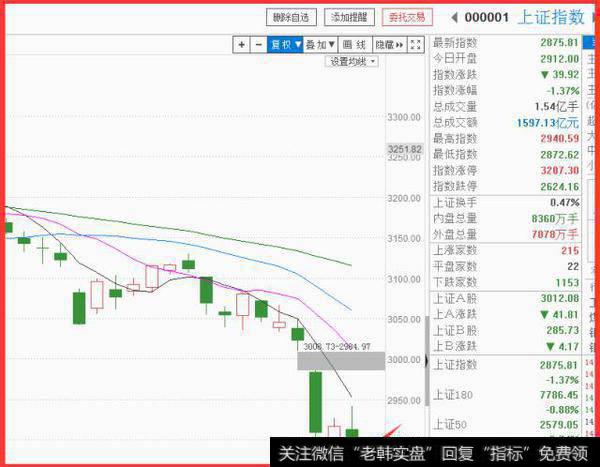Screen dimensions: 600x467
Task: Click the 上证A股 row
Action: pos(505,298)
